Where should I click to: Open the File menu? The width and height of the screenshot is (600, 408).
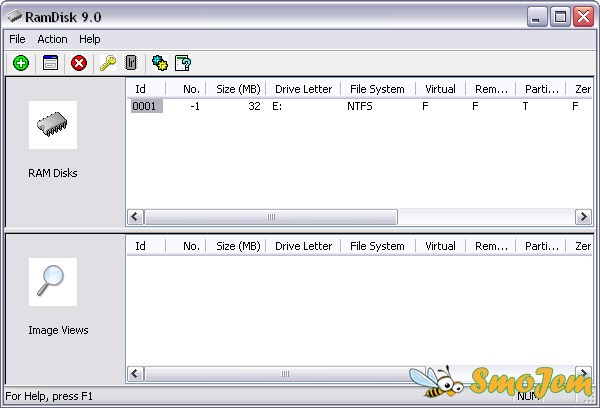pos(17,39)
